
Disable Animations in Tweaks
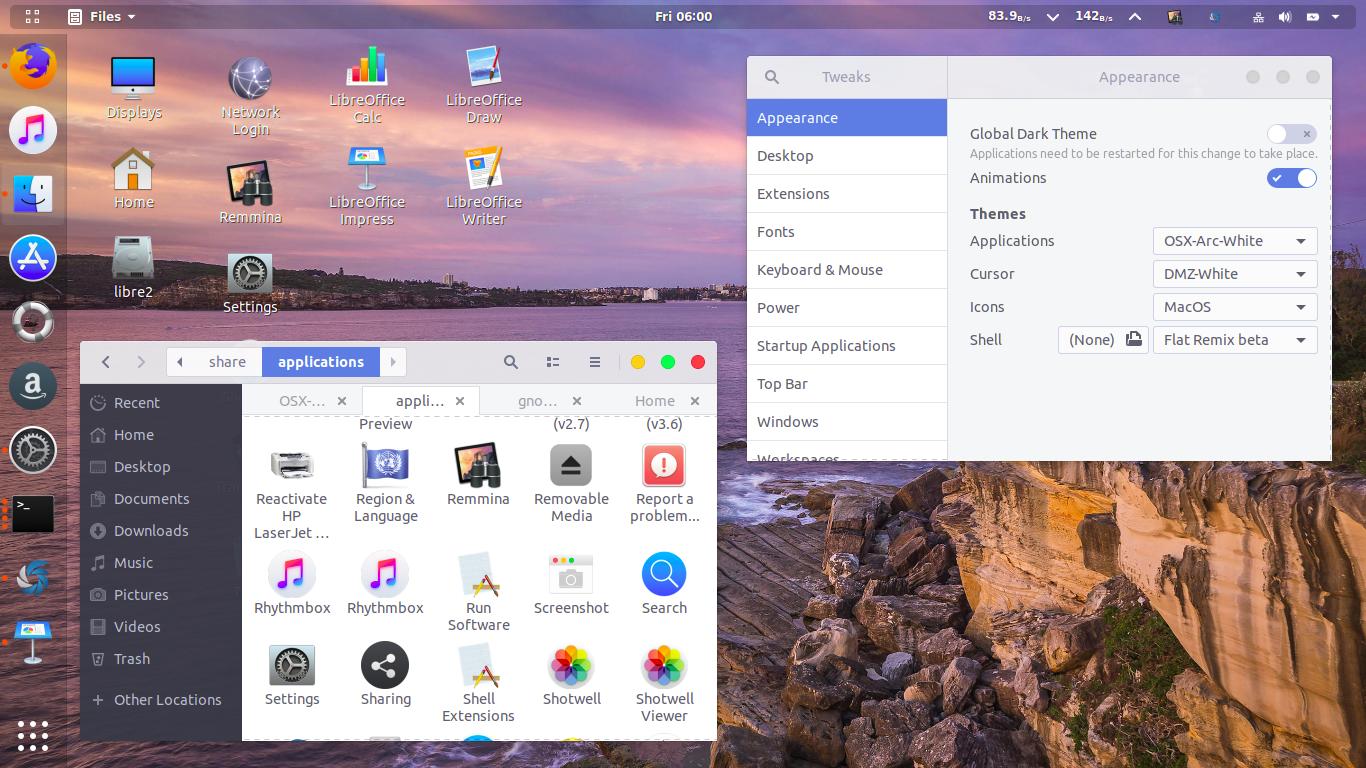(x=1292, y=178)
